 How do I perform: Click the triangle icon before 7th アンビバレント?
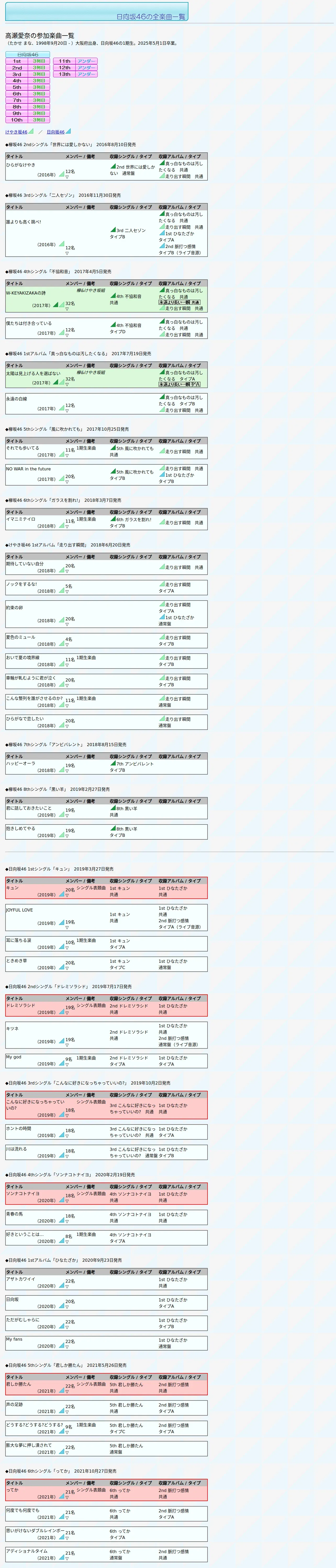pyautogui.click(x=113, y=763)
